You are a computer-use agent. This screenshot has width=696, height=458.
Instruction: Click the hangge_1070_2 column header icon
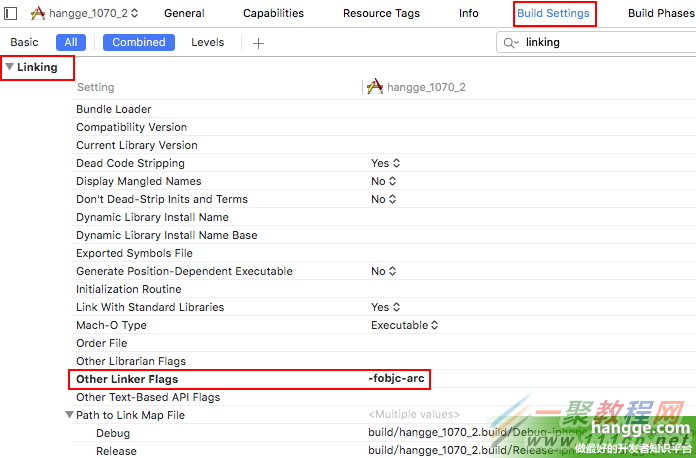(x=375, y=87)
